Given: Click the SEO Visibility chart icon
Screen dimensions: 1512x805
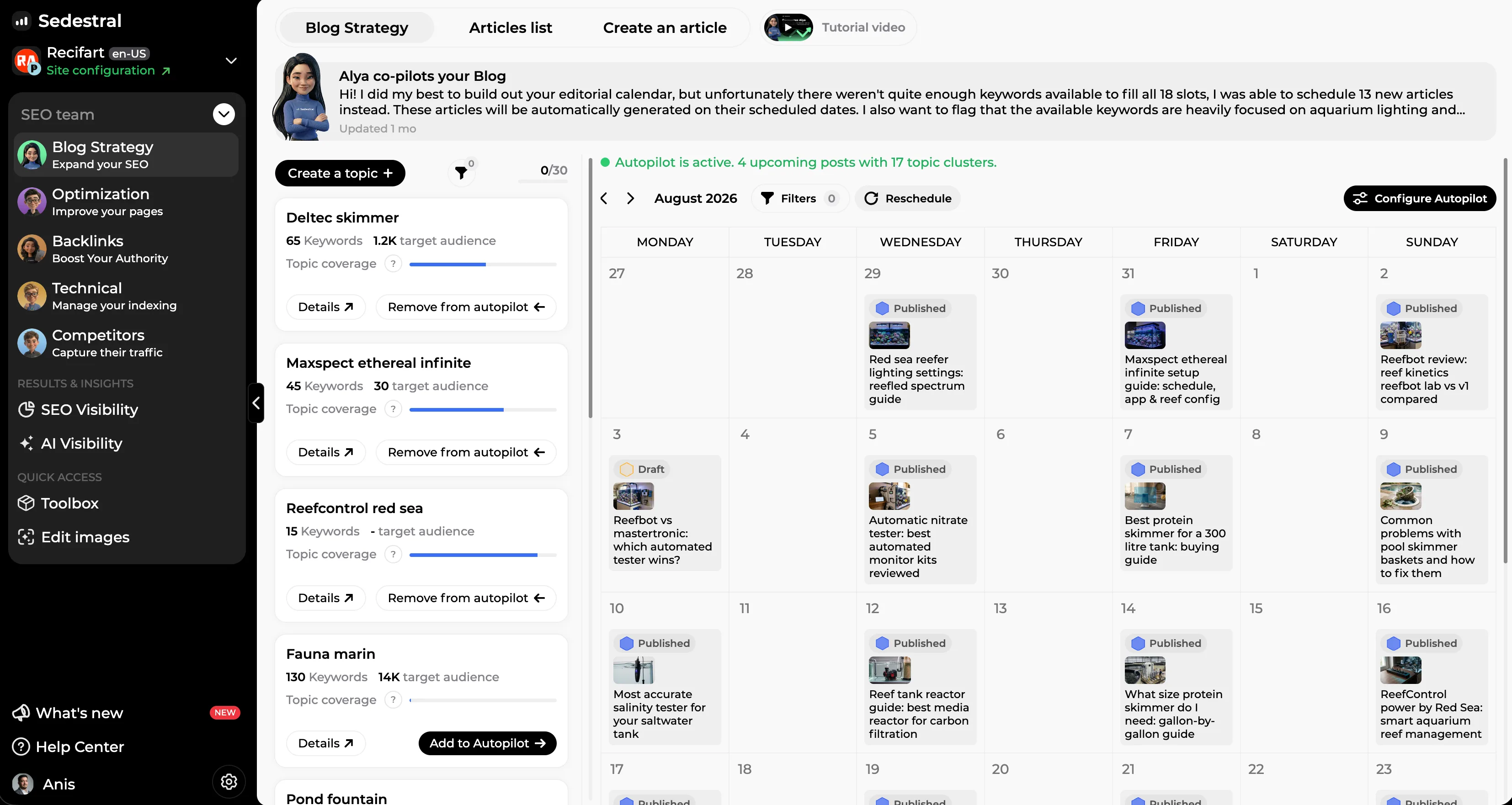Looking at the screenshot, I should (x=27, y=409).
